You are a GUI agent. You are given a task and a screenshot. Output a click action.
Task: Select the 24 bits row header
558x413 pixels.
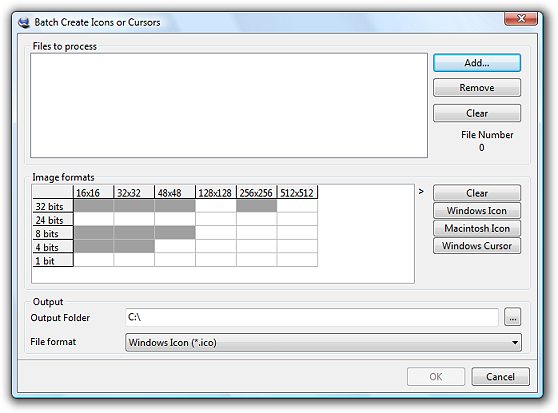click(53, 219)
